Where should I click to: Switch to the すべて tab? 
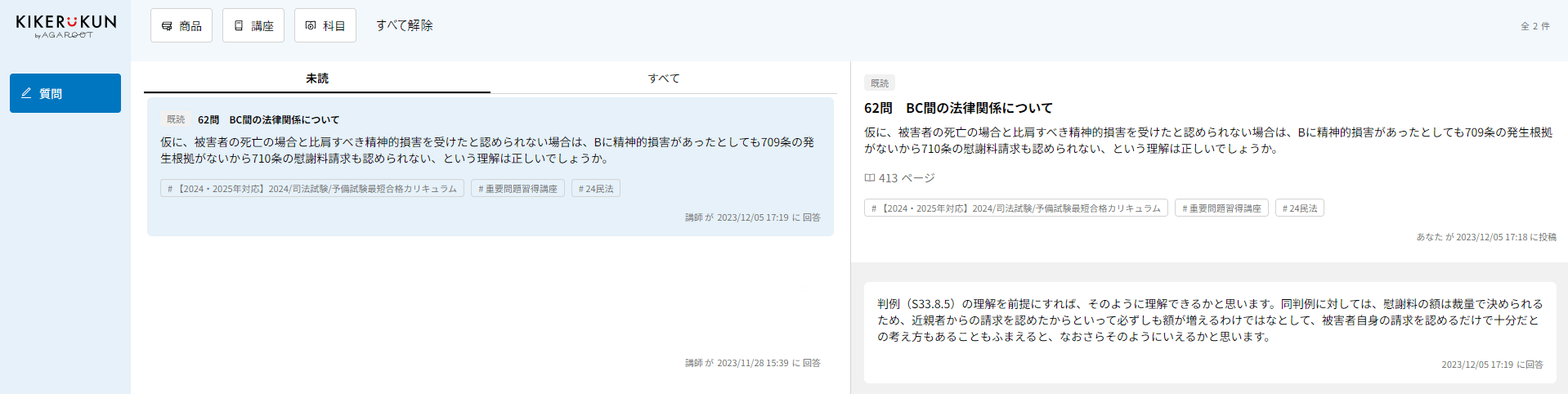664,78
